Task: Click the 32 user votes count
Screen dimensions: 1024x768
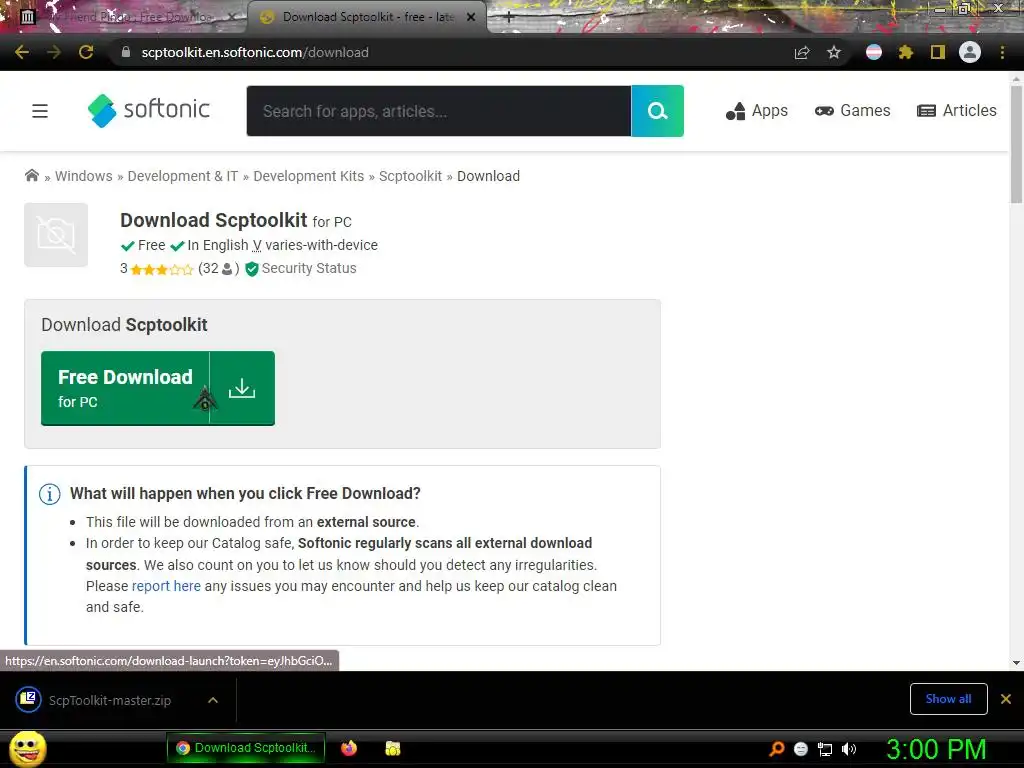Action: pyautogui.click(x=218, y=268)
